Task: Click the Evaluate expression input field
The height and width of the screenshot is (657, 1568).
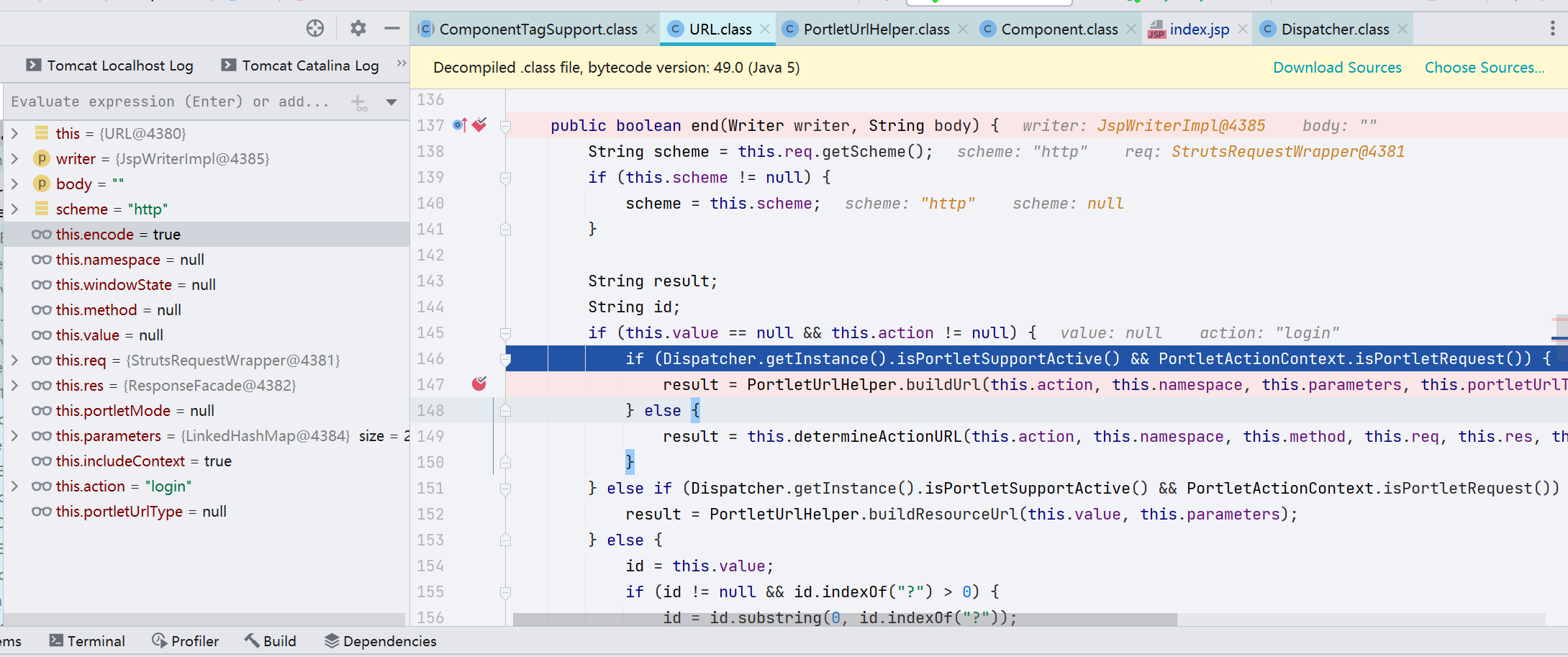Action: 173,101
